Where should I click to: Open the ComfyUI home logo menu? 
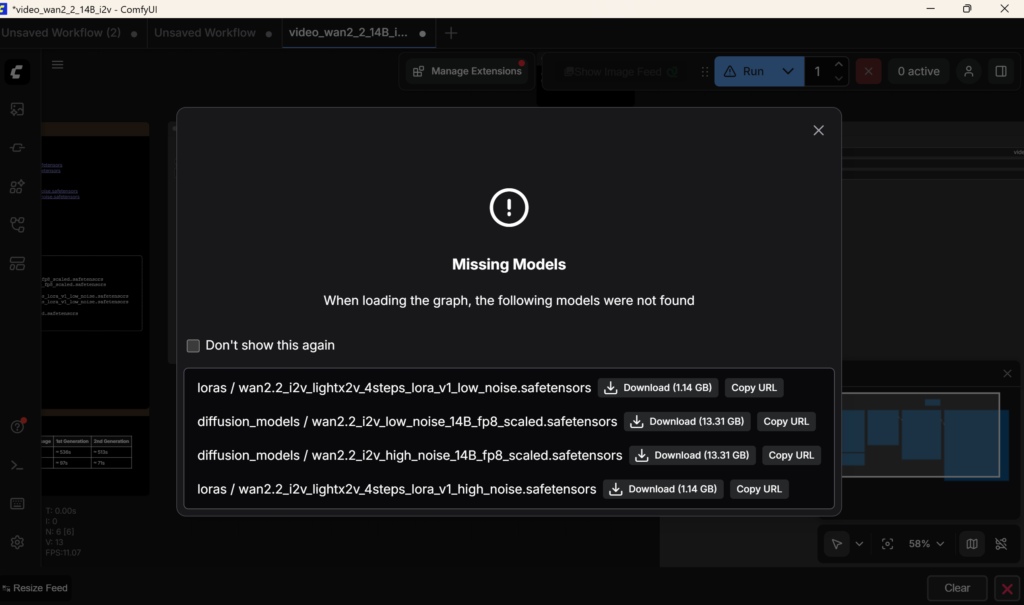tap(17, 71)
